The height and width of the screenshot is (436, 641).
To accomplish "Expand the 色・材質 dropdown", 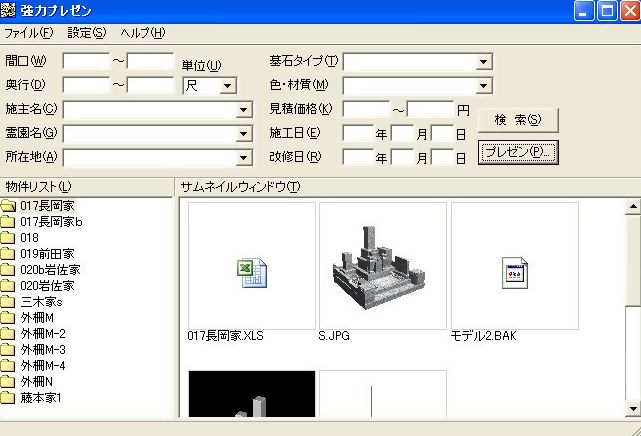I will coord(484,86).
